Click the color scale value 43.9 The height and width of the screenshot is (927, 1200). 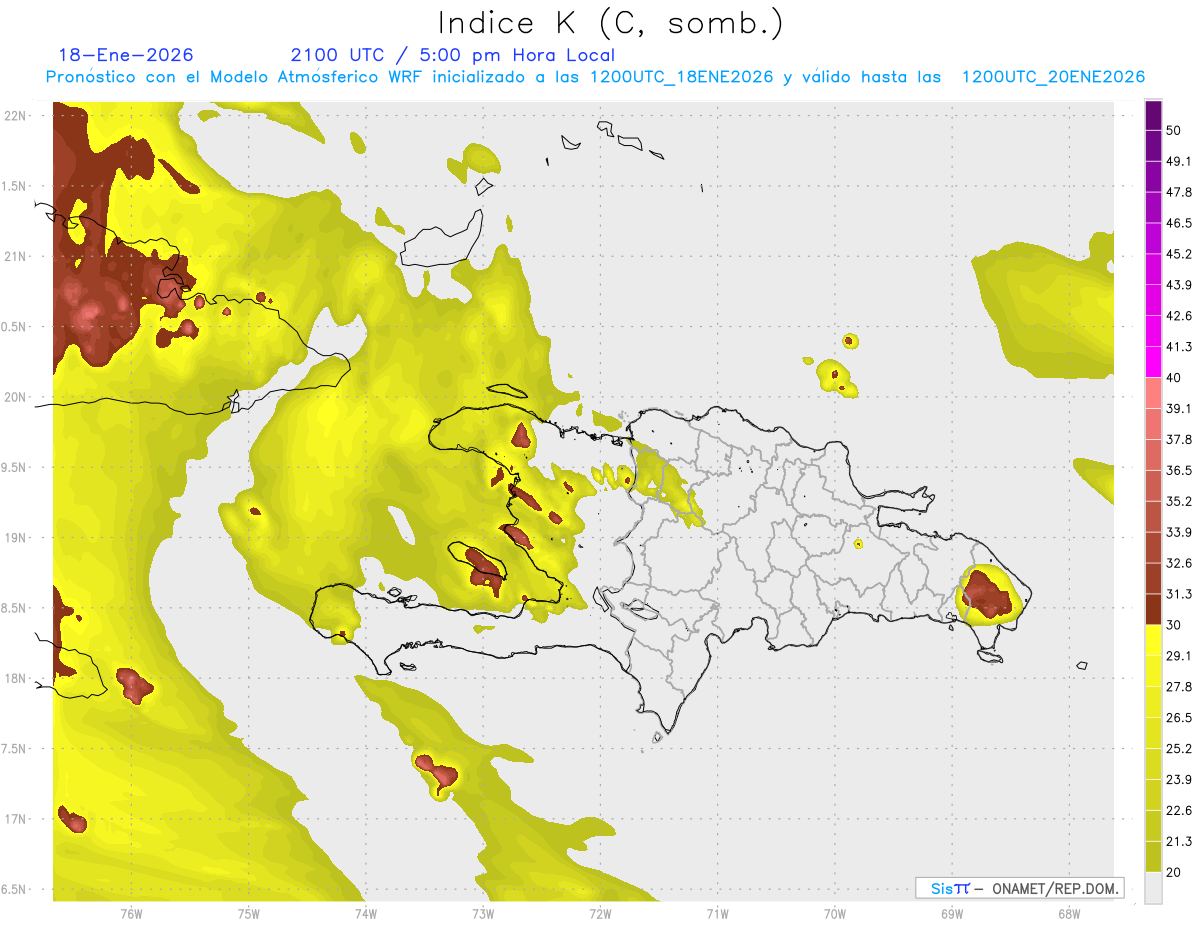pyautogui.click(x=1179, y=285)
